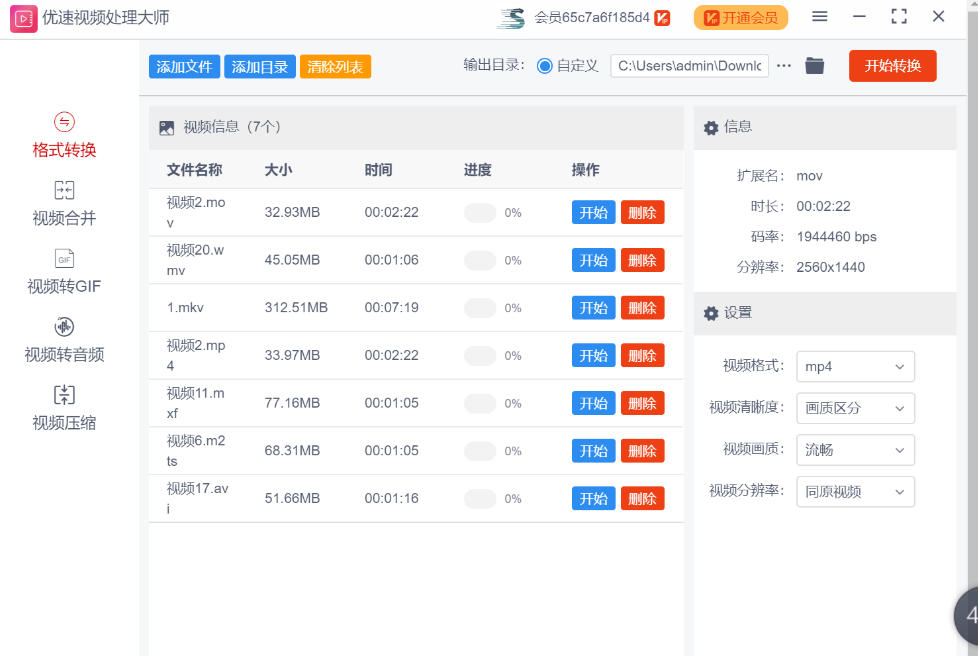Open the 视频清晰度 dropdown showing 画质区分
Screen dimensions: 978x656
tap(855, 408)
